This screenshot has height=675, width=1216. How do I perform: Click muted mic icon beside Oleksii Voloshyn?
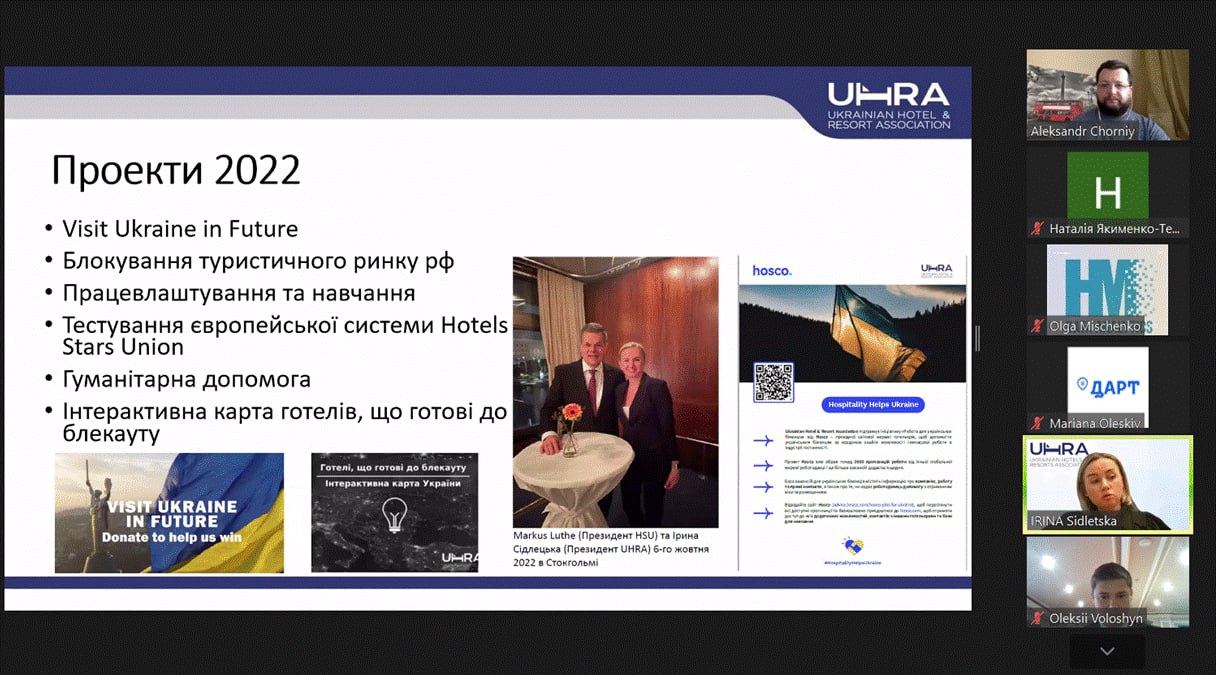[1038, 618]
